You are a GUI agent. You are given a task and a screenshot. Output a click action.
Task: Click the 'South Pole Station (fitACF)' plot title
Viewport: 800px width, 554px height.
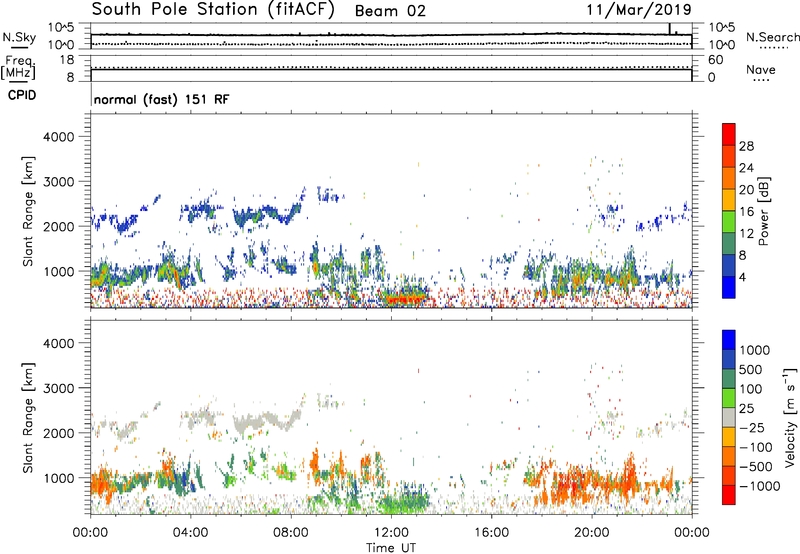pyautogui.click(x=213, y=9)
